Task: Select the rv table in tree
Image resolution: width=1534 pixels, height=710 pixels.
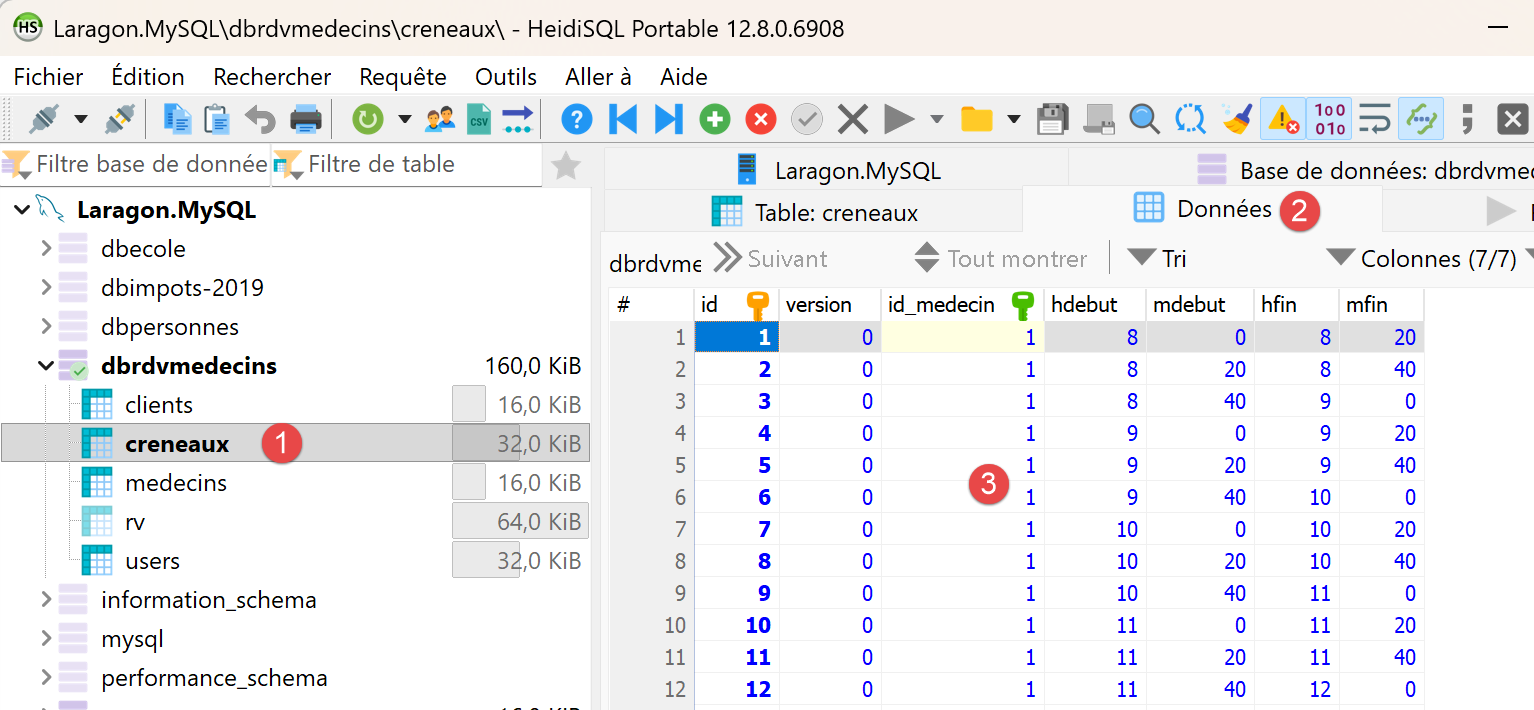Action: click(x=135, y=522)
